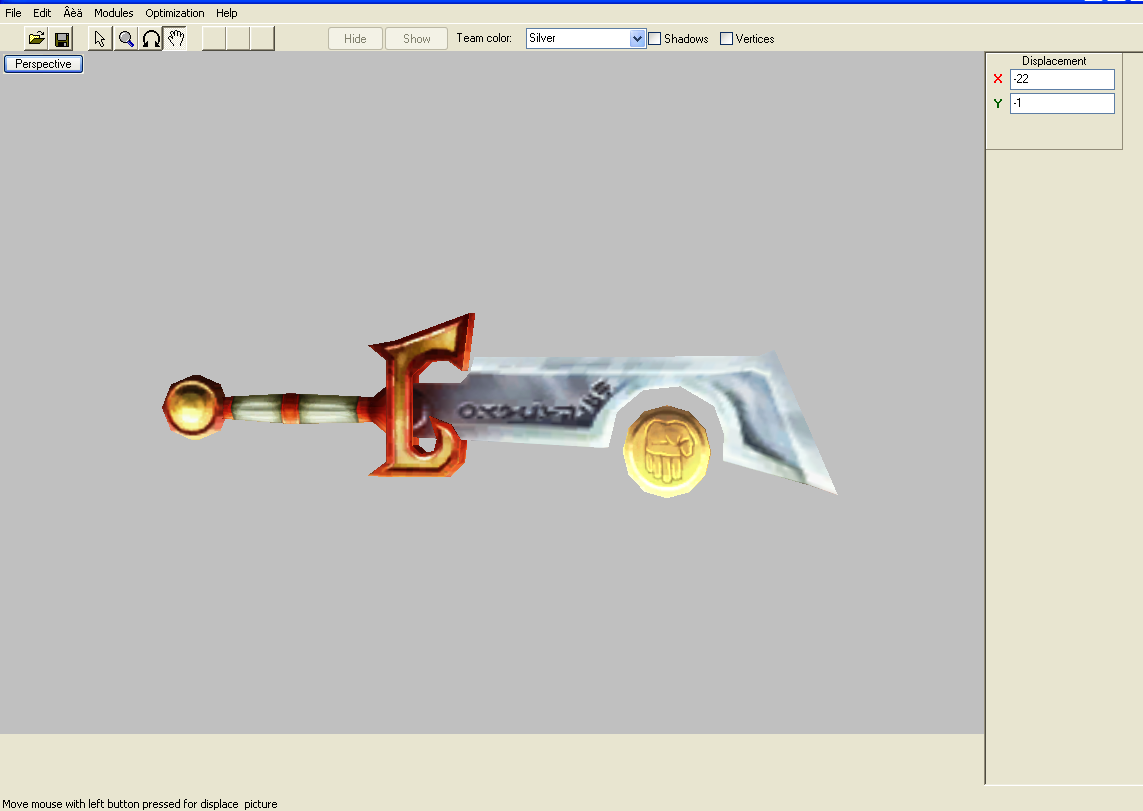Open the Optimization menu
Screen dimensions: 1143x811
pos(175,13)
